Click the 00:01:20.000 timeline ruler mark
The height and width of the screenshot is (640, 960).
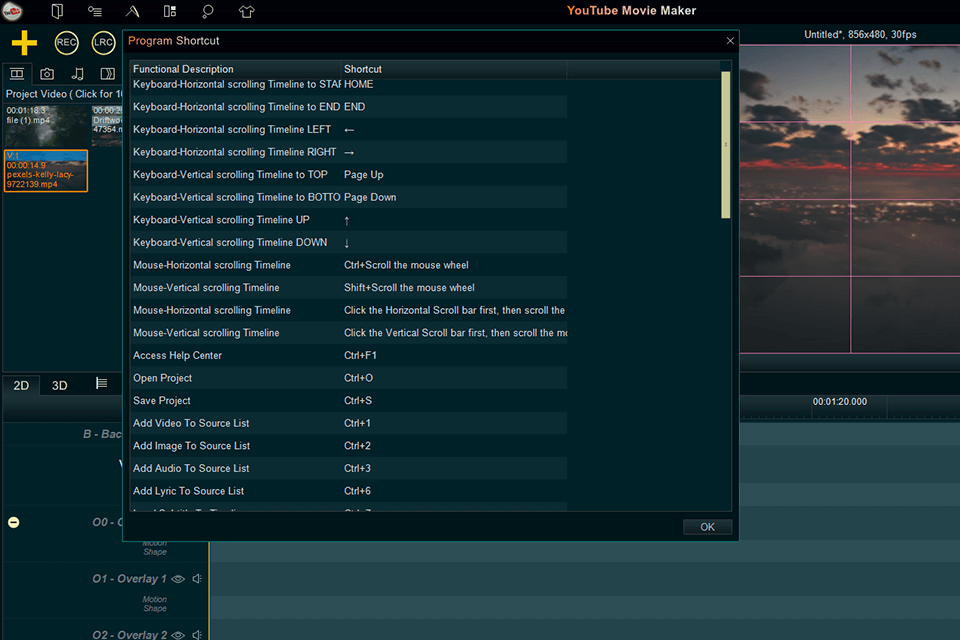point(839,402)
